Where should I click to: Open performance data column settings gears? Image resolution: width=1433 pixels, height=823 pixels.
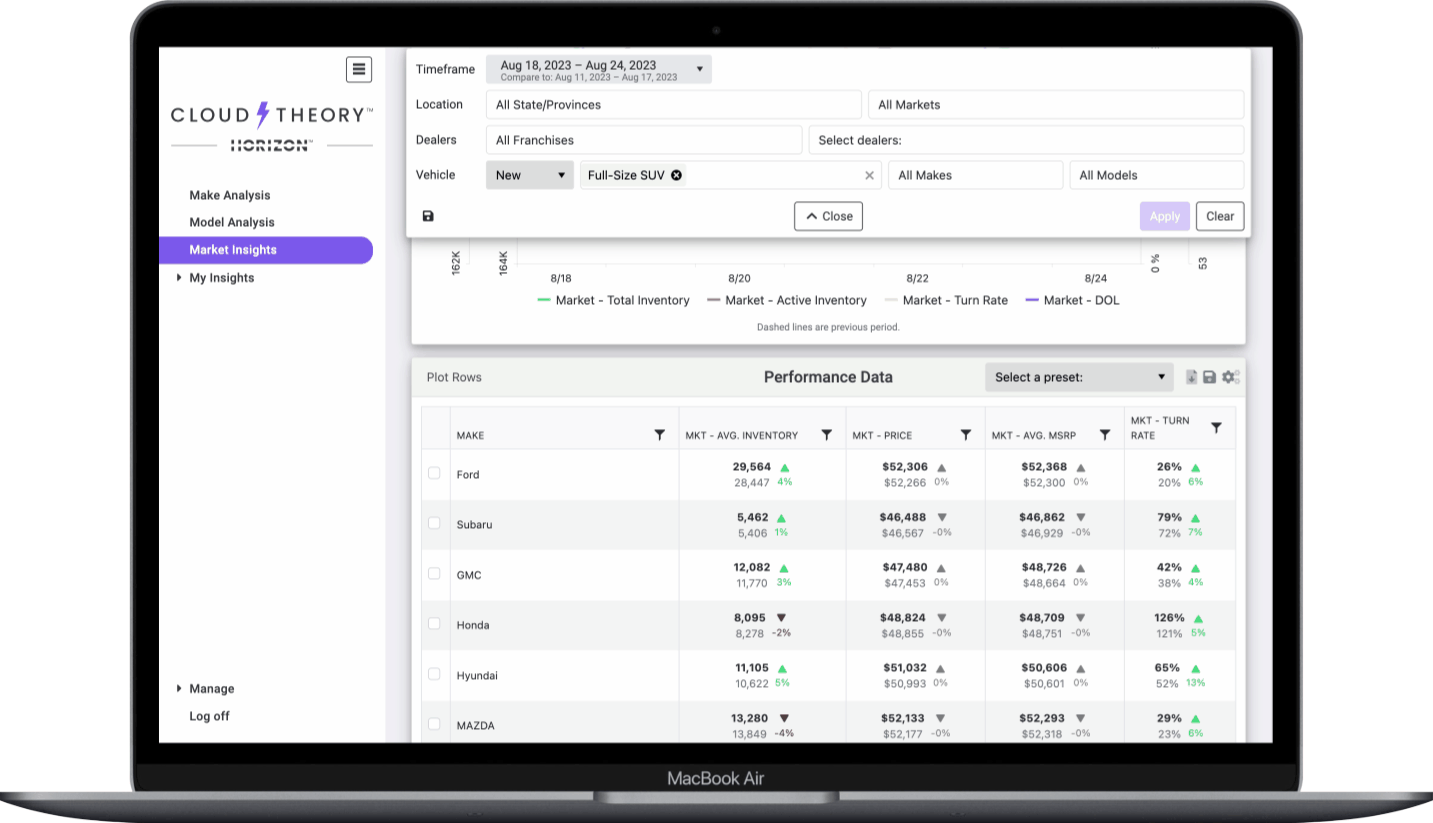1230,377
